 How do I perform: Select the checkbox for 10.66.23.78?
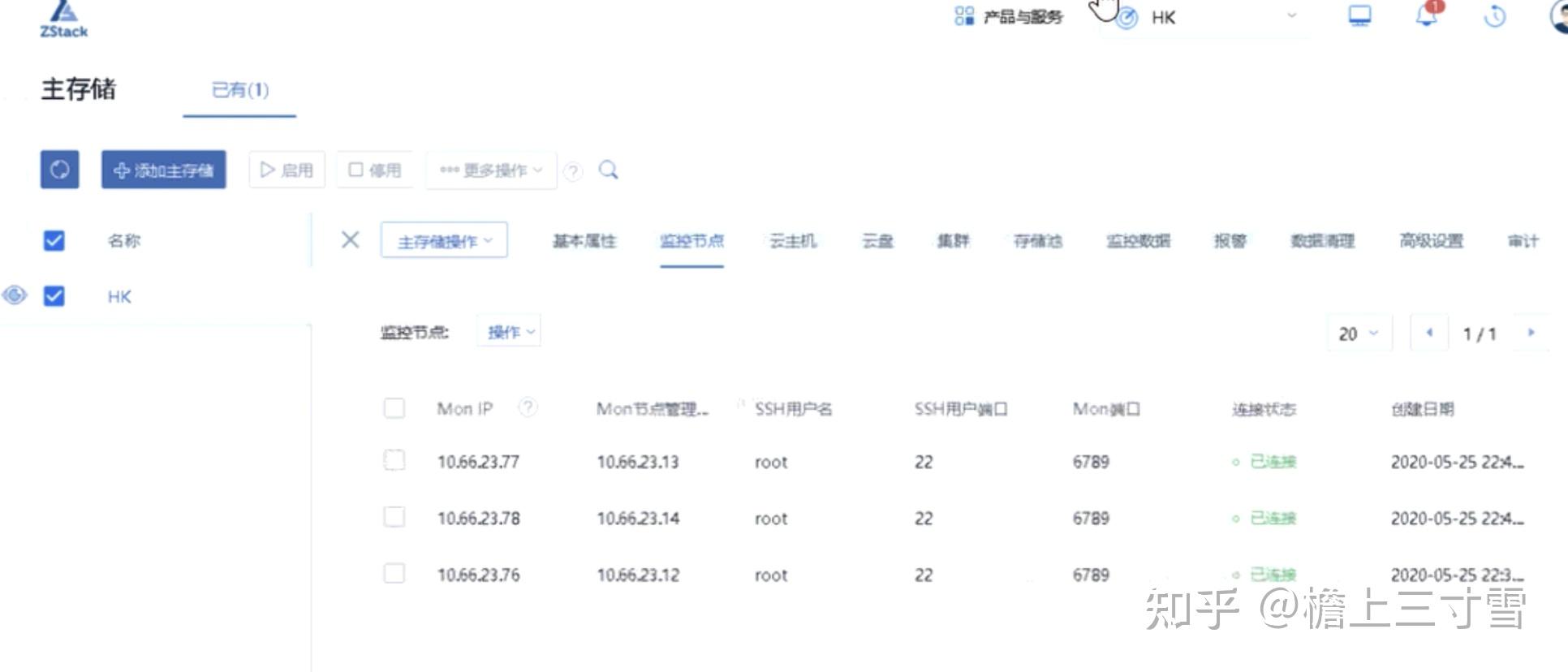click(x=394, y=517)
